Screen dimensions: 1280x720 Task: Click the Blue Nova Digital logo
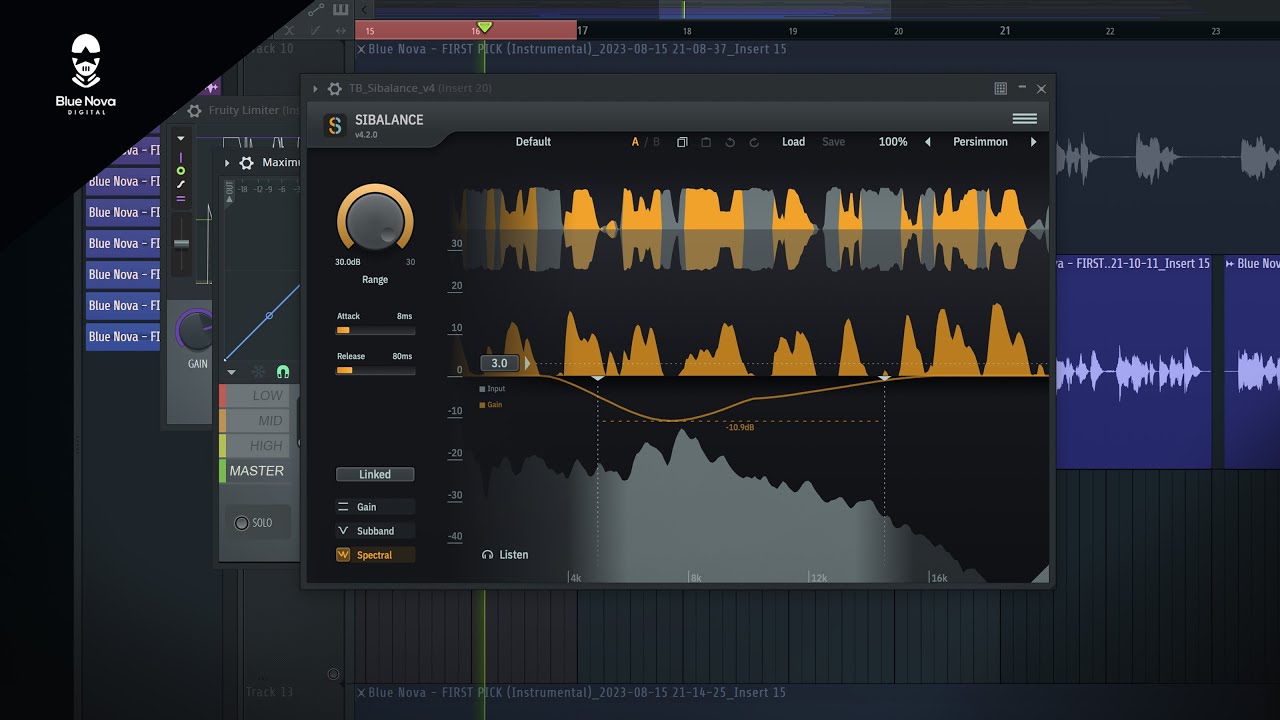(x=86, y=75)
